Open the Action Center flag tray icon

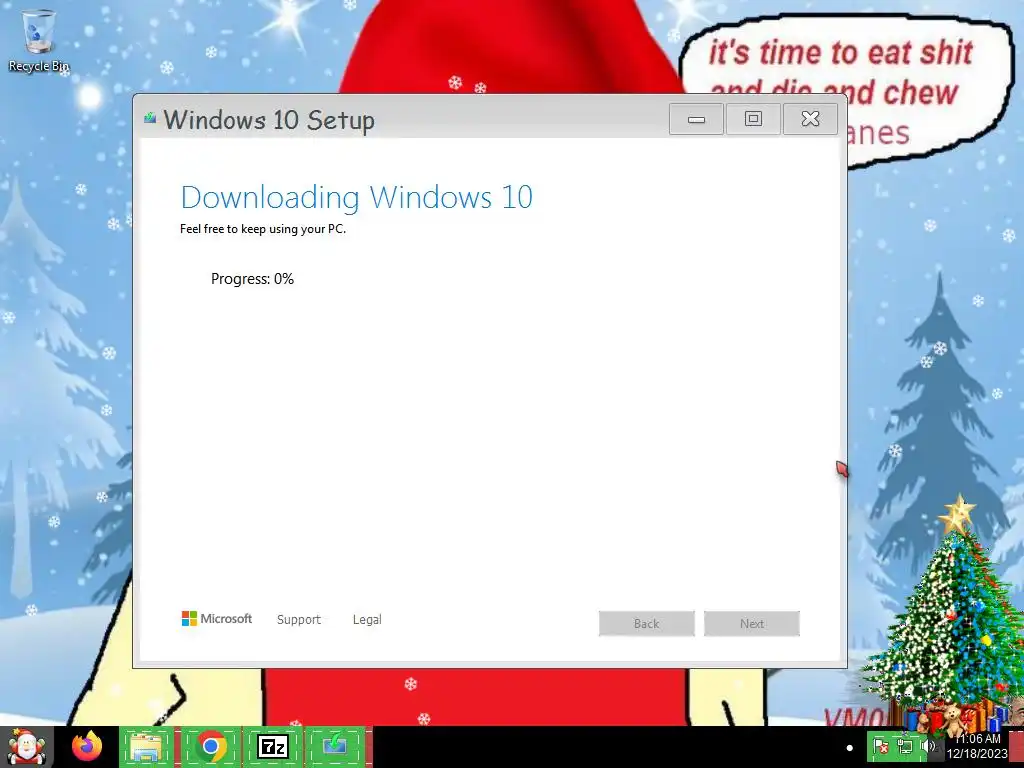pos(881,746)
